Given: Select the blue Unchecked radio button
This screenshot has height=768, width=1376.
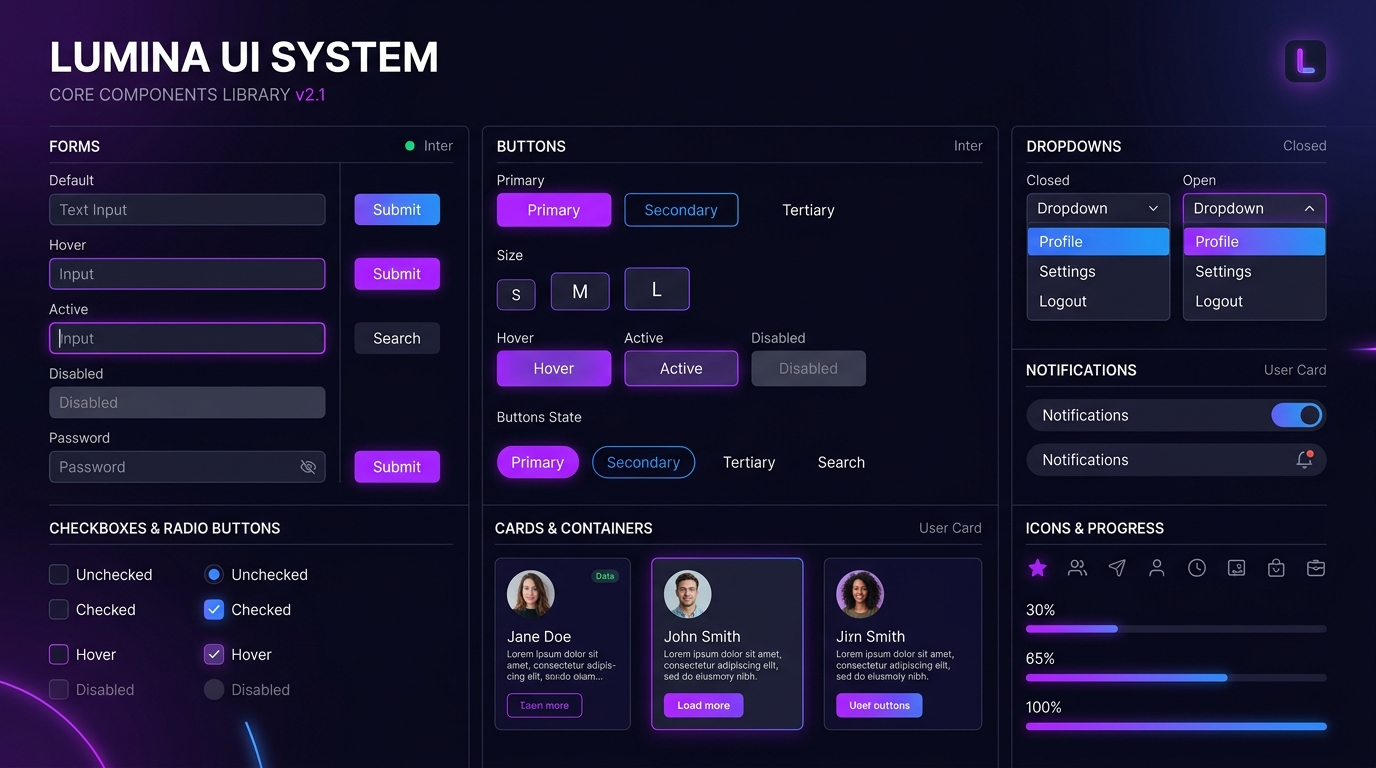Looking at the screenshot, I should click(x=214, y=575).
